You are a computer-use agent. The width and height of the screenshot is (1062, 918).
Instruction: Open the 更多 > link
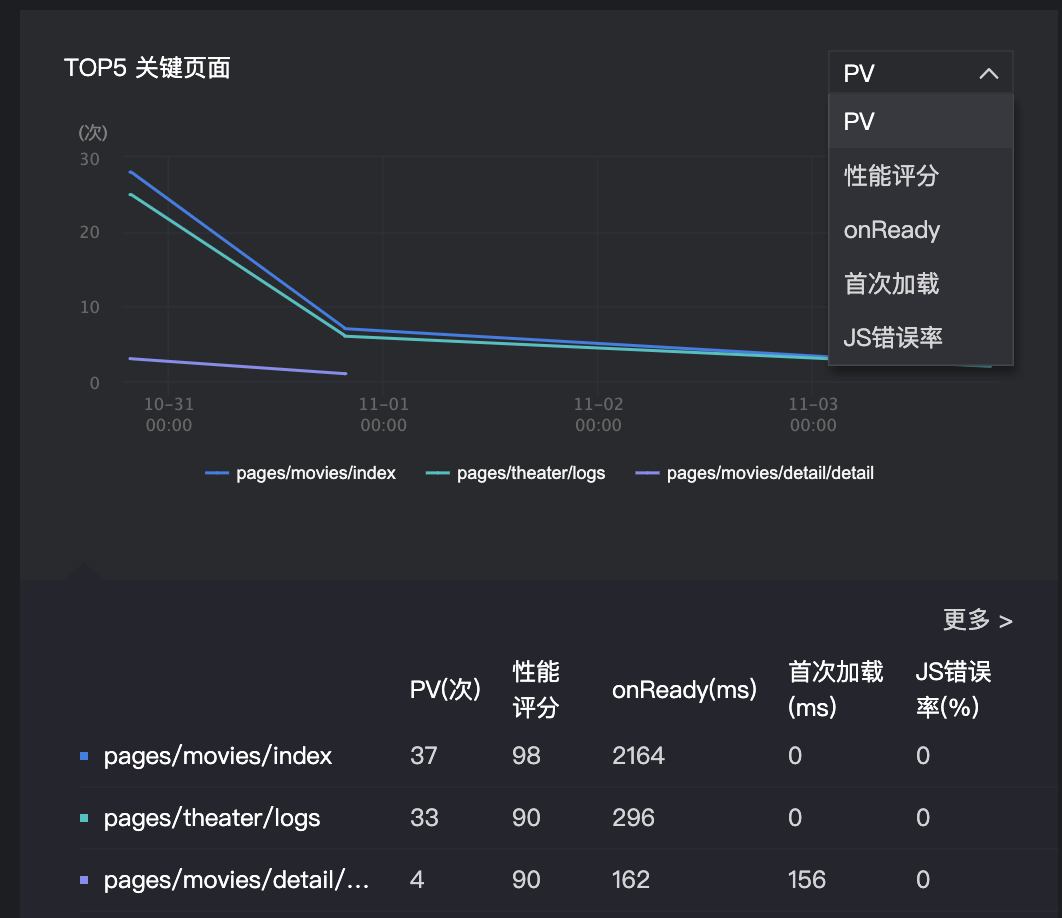click(x=977, y=621)
